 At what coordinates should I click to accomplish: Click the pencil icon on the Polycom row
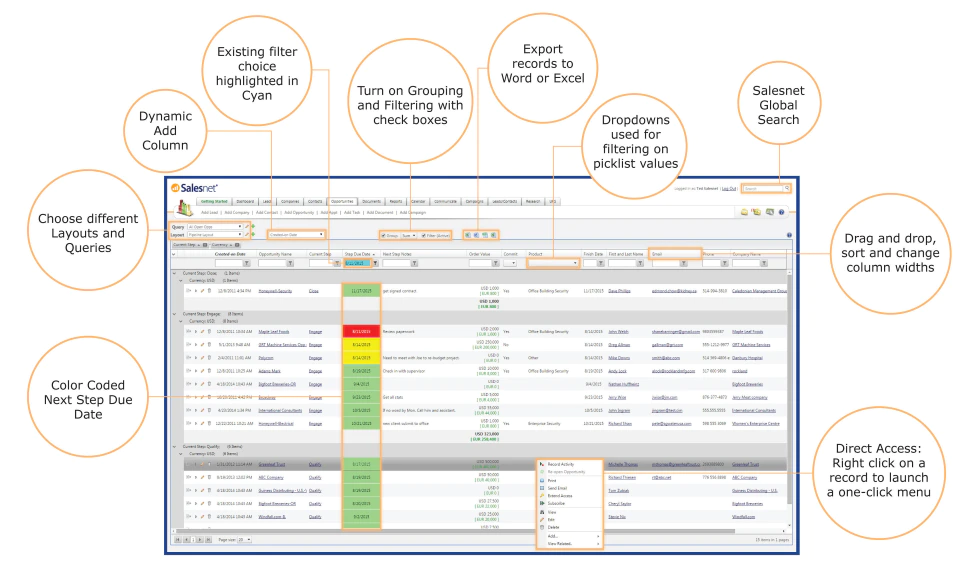click(203, 357)
